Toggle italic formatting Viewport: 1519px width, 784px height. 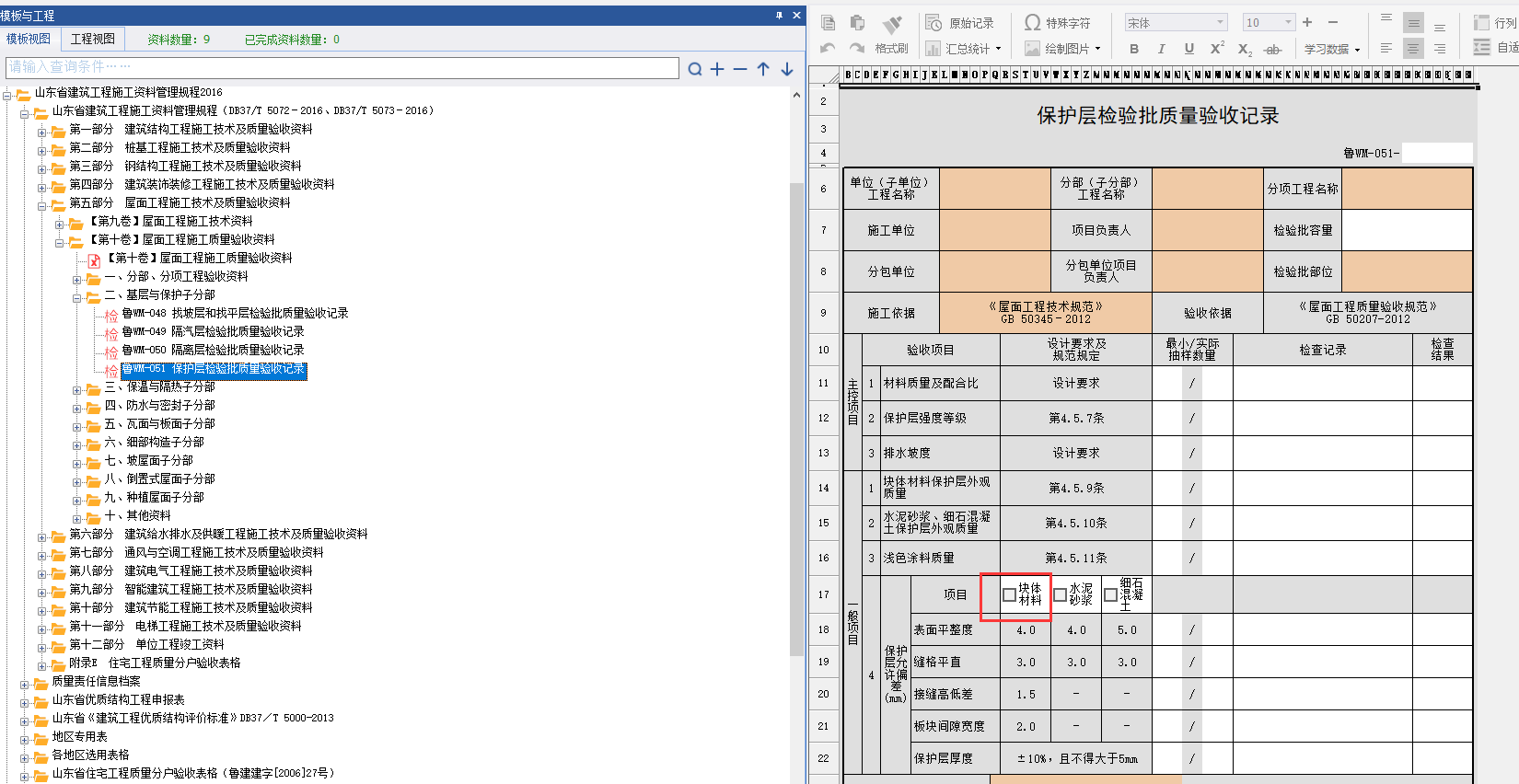(x=1162, y=49)
